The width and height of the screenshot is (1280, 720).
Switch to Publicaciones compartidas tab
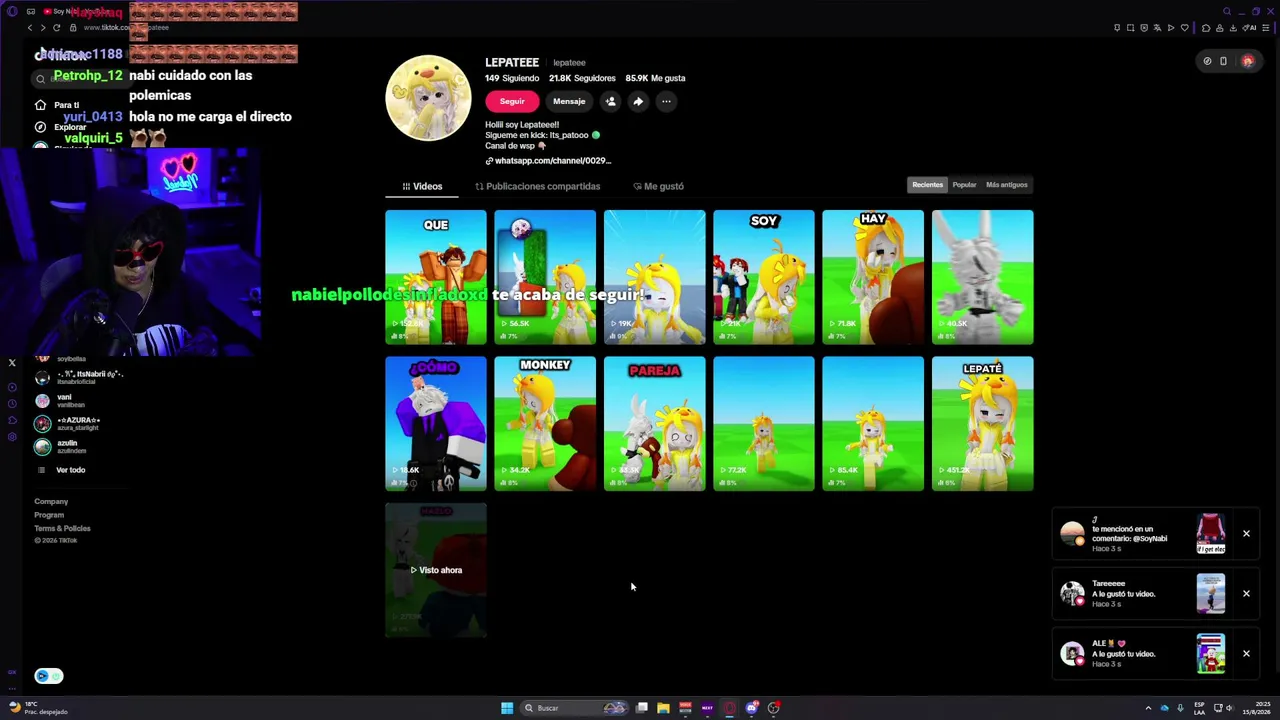point(538,186)
